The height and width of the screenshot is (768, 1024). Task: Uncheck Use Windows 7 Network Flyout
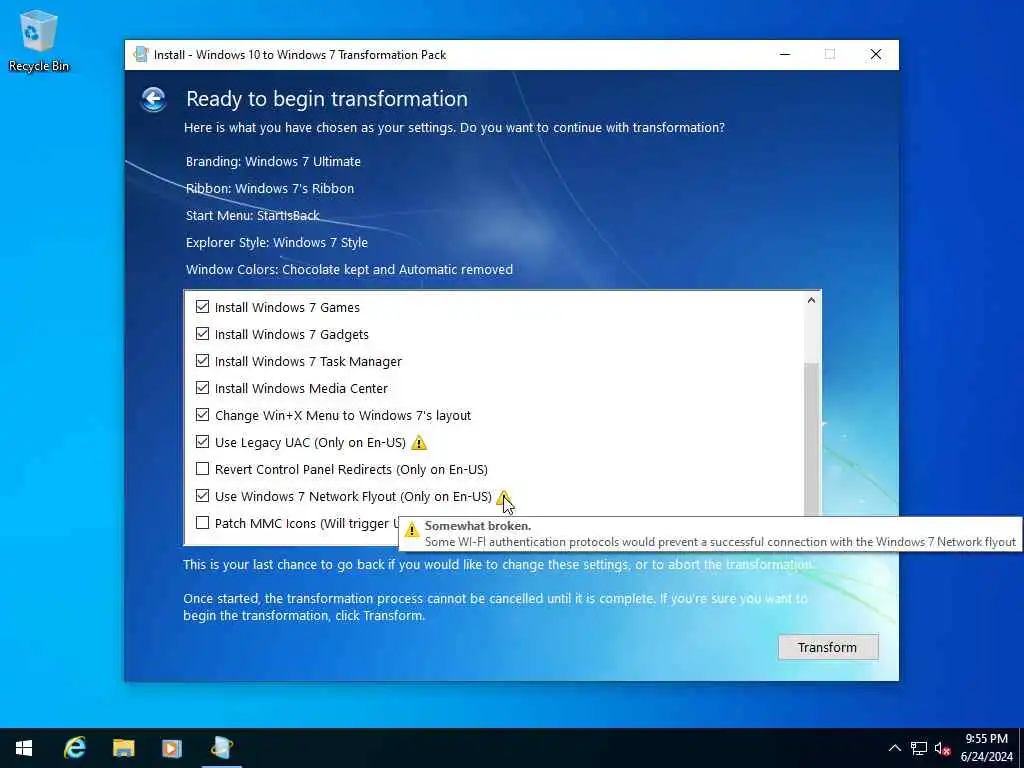(x=202, y=496)
